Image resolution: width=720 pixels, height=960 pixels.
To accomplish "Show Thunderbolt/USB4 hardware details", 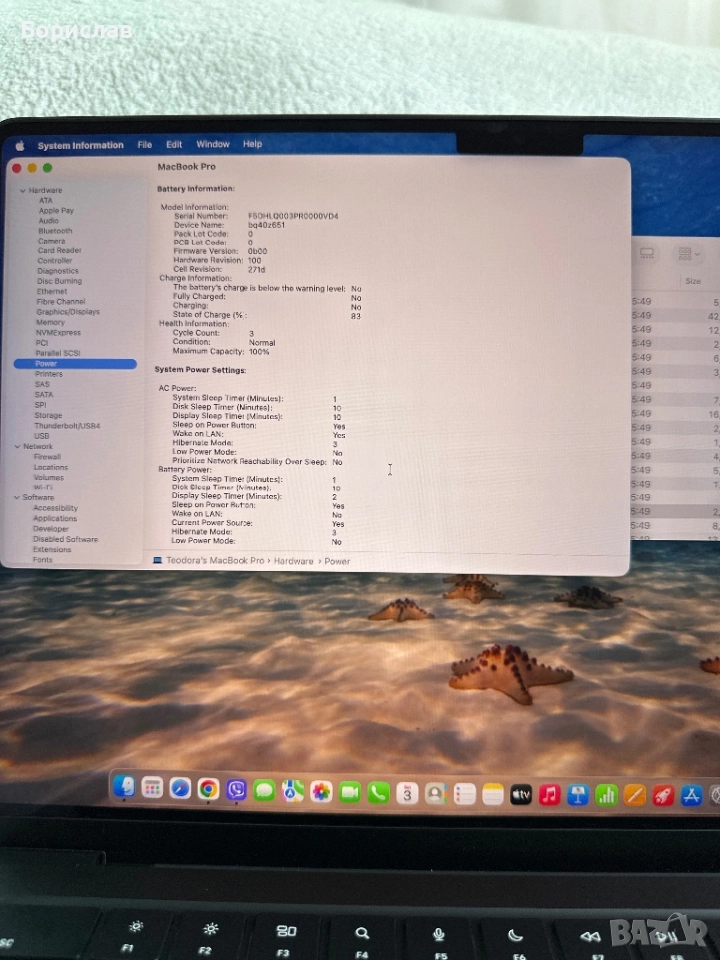I will tap(67, 426).
